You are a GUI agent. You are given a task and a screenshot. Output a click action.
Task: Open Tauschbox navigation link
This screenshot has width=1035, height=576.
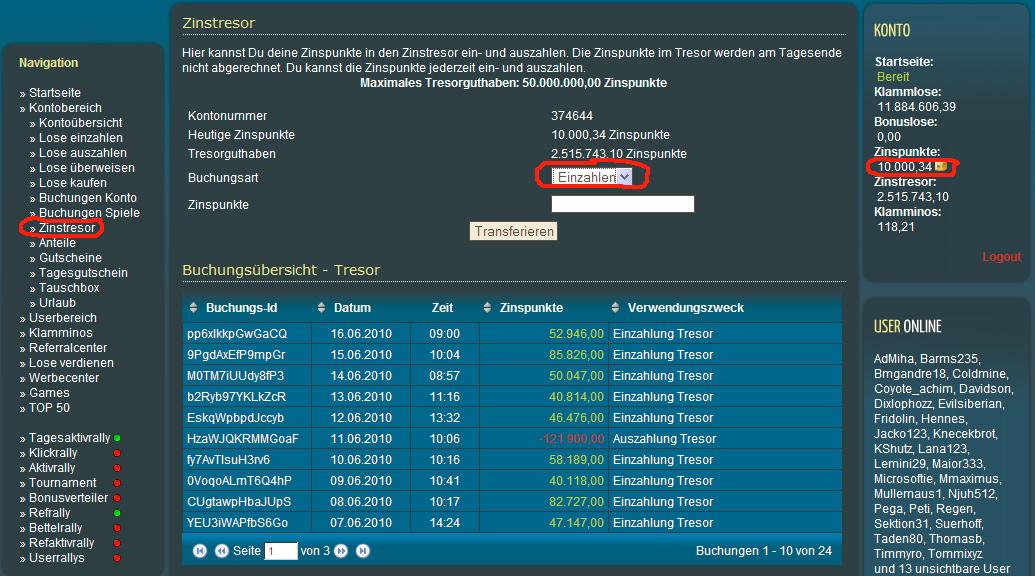tap(69, 288)
